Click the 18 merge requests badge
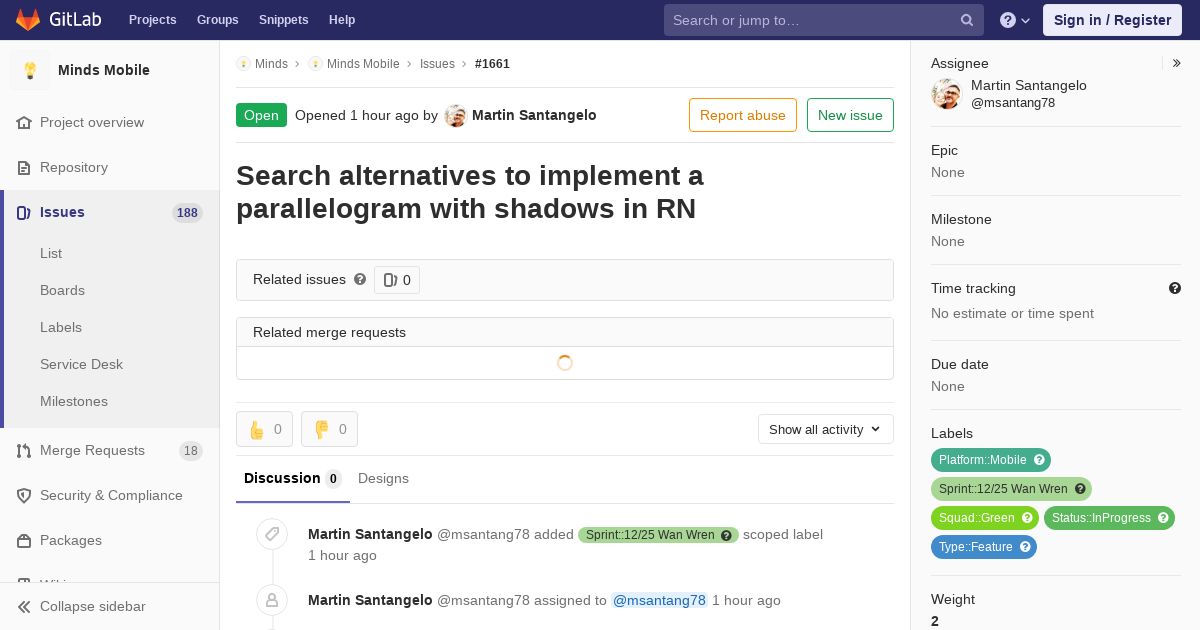Viewport: 1200px width, 630px height. [191, 450]
